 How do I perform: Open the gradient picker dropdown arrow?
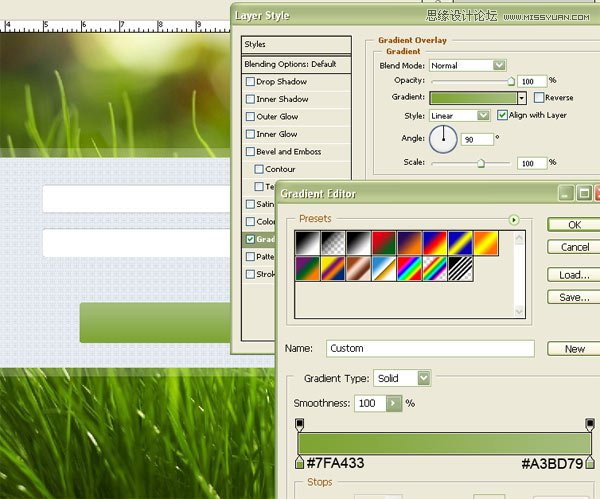[522, 98]
